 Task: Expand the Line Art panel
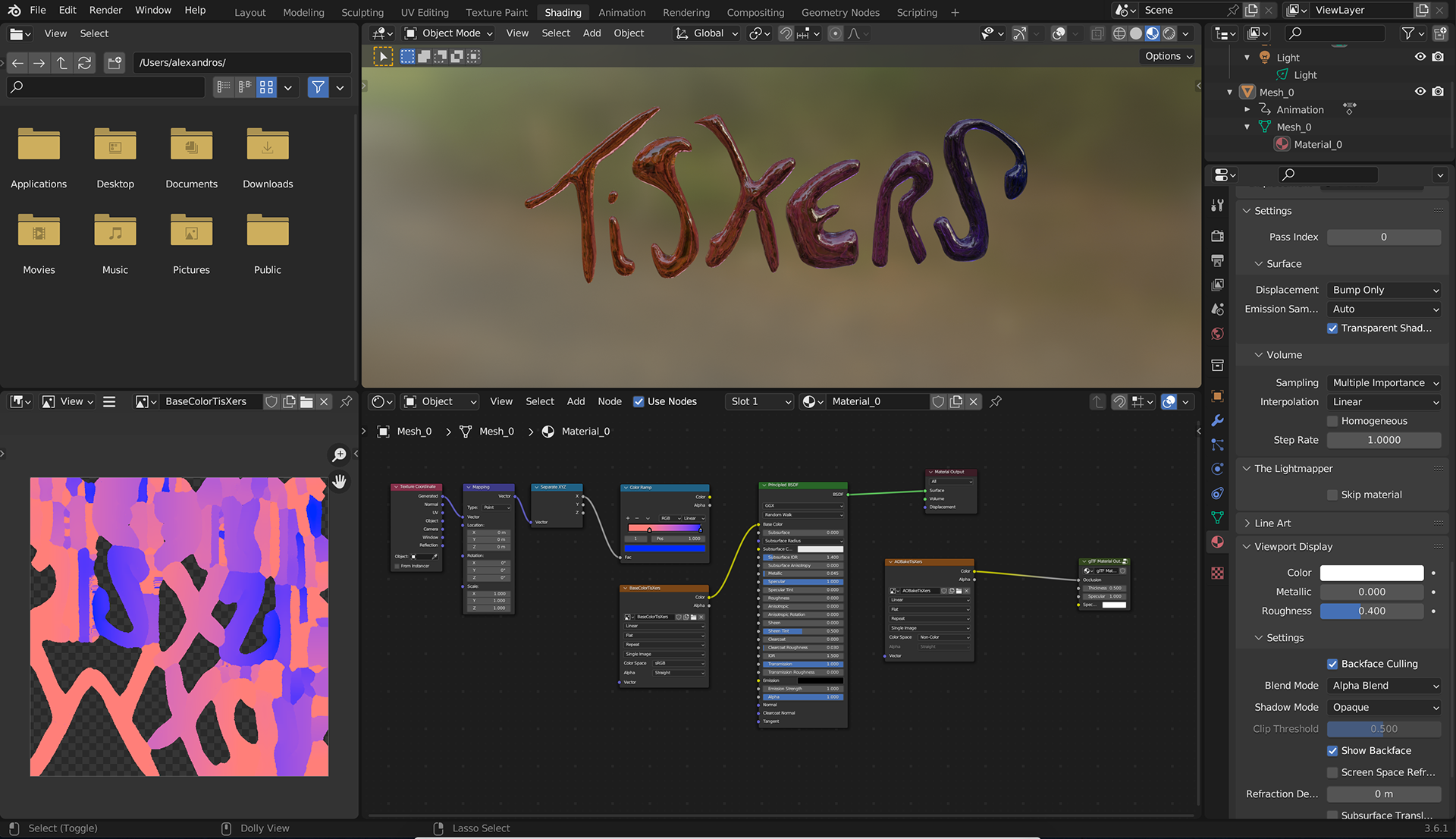tap(1272, 523)
